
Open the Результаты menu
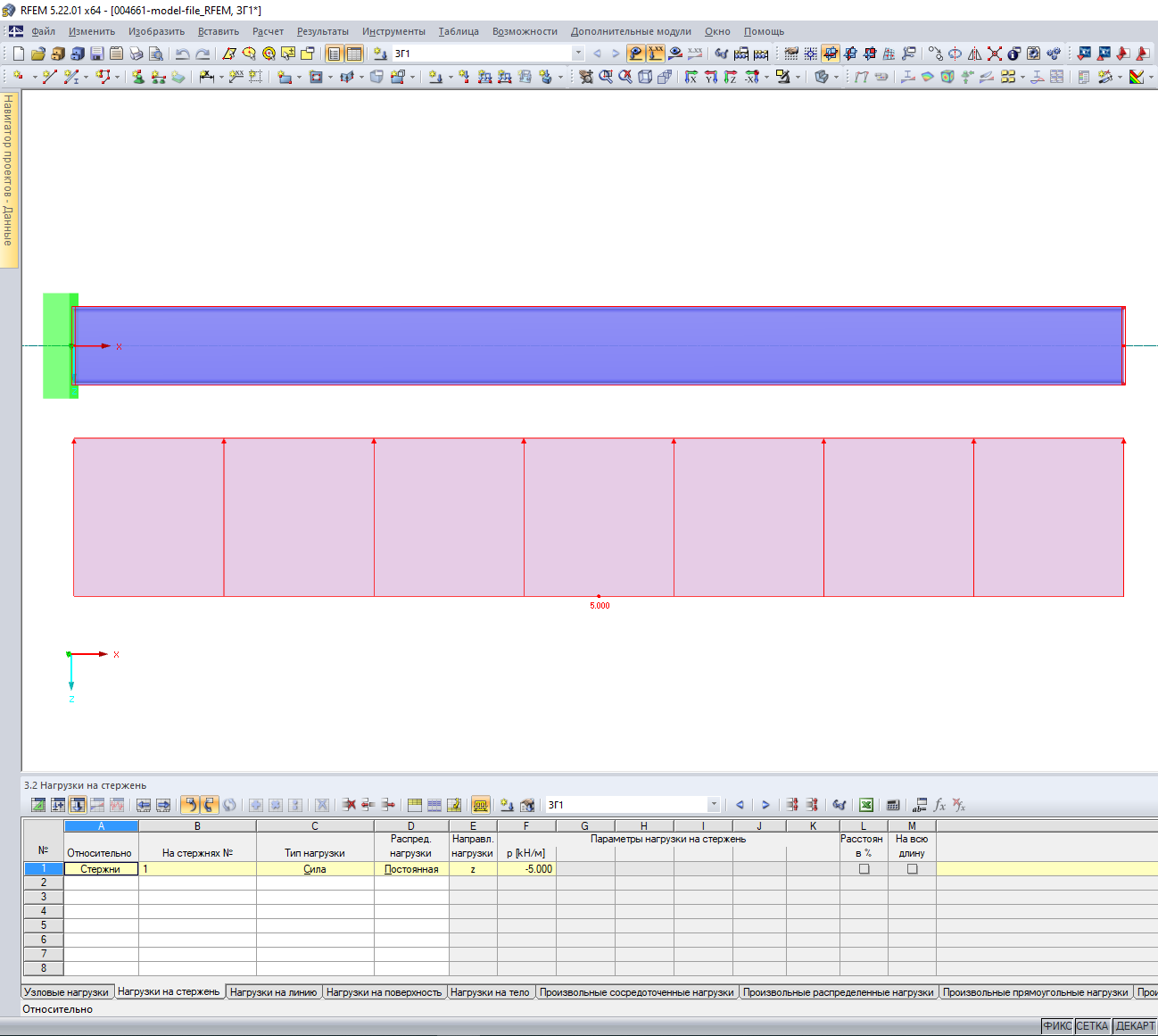322,31
